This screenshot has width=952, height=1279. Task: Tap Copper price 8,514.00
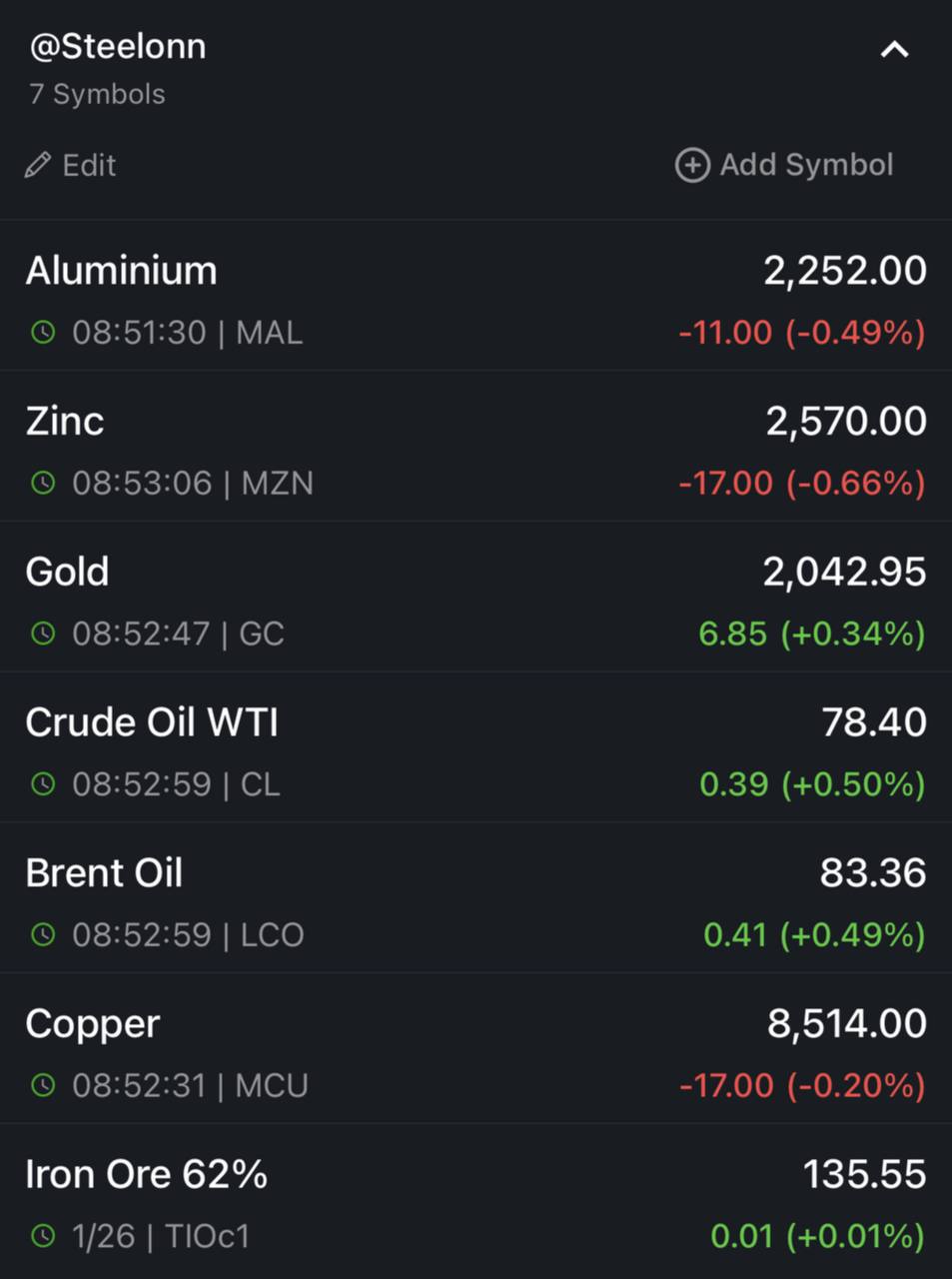coord(847,1024)
